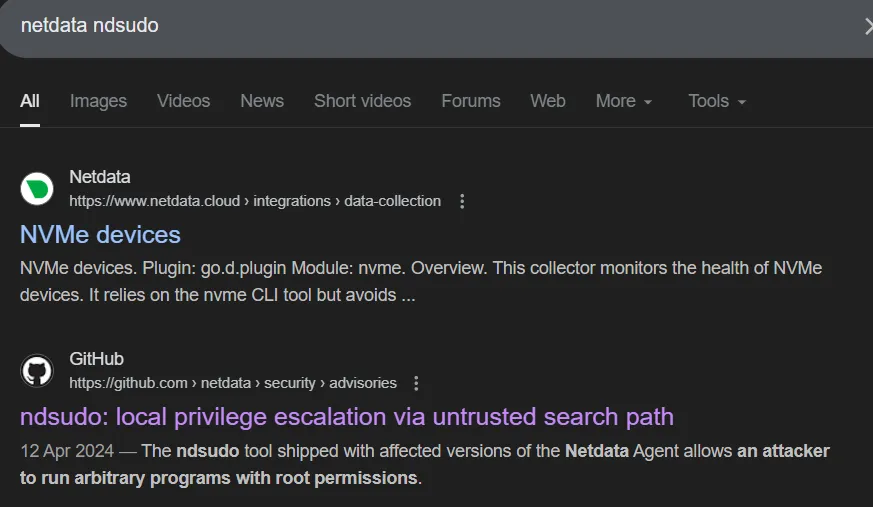Select the News tab

click(262, 101)
